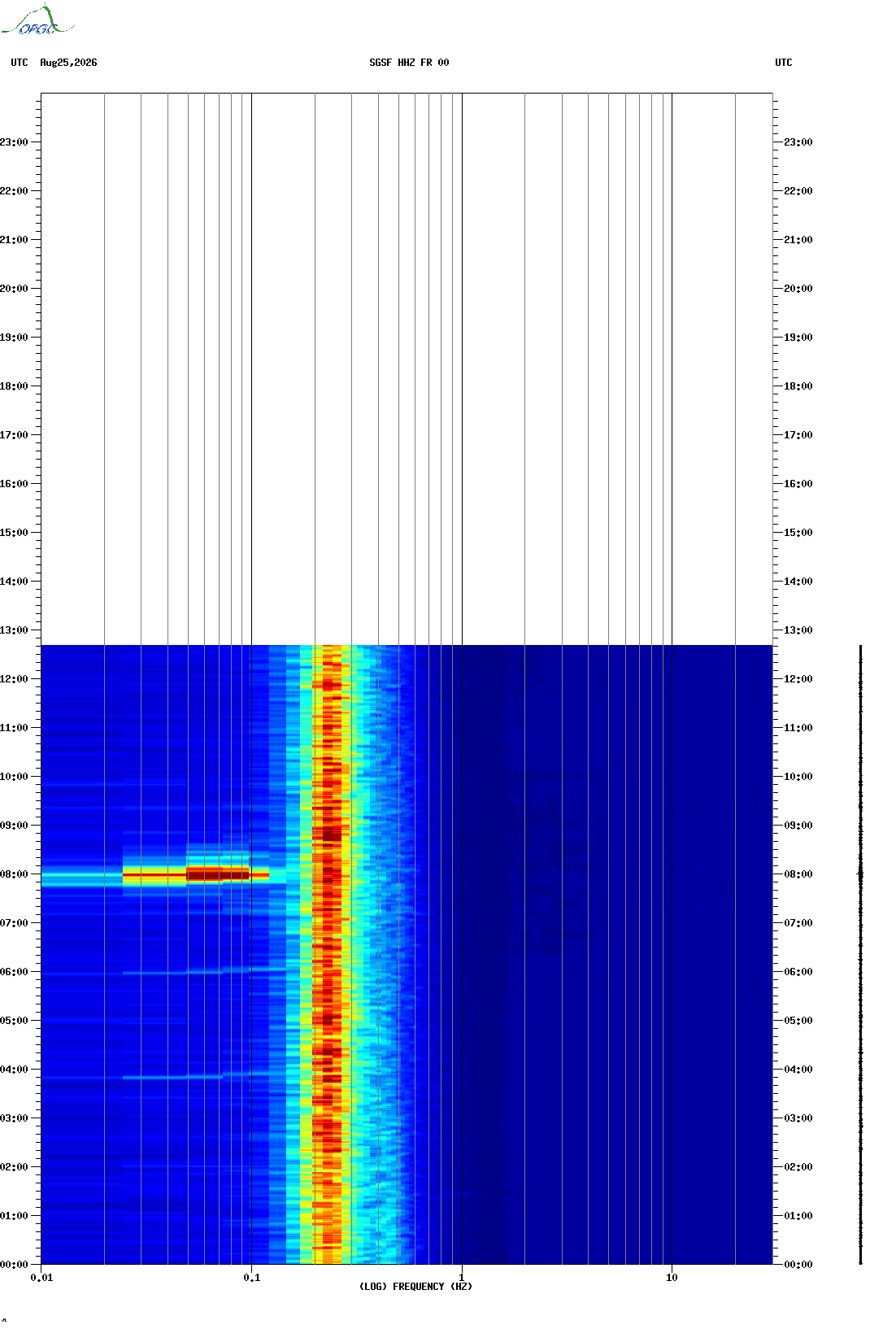Click the empty white plot area at 17:00
Viewport: 896px width, 1329px height.
[x=407, y=435]
